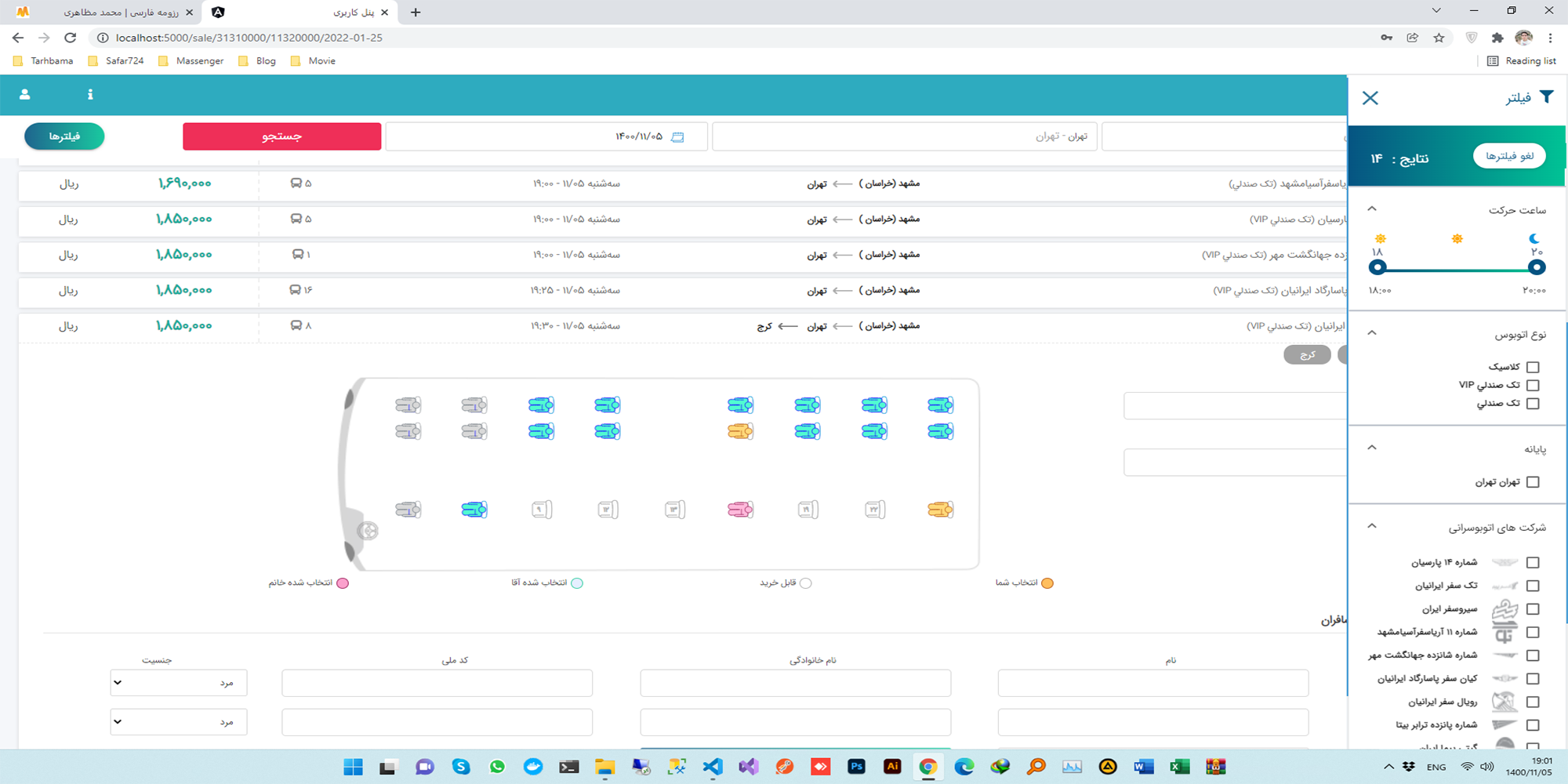This screenshot has height=784, width=1568.
Task: Collapse the نوع اتوبوس filter section
Action: point(1372,333)
